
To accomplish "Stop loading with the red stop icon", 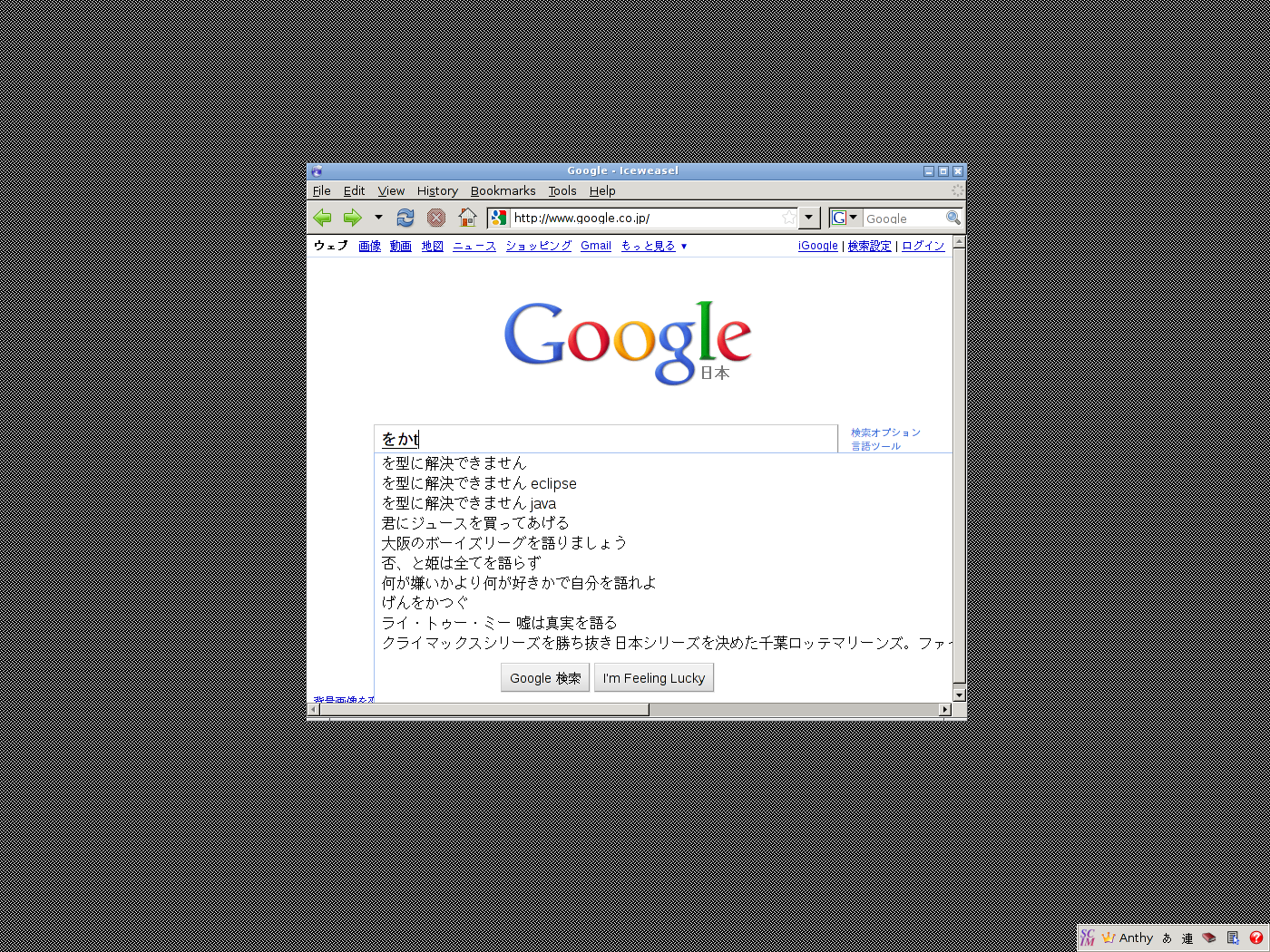I will (x=436, y=218).
